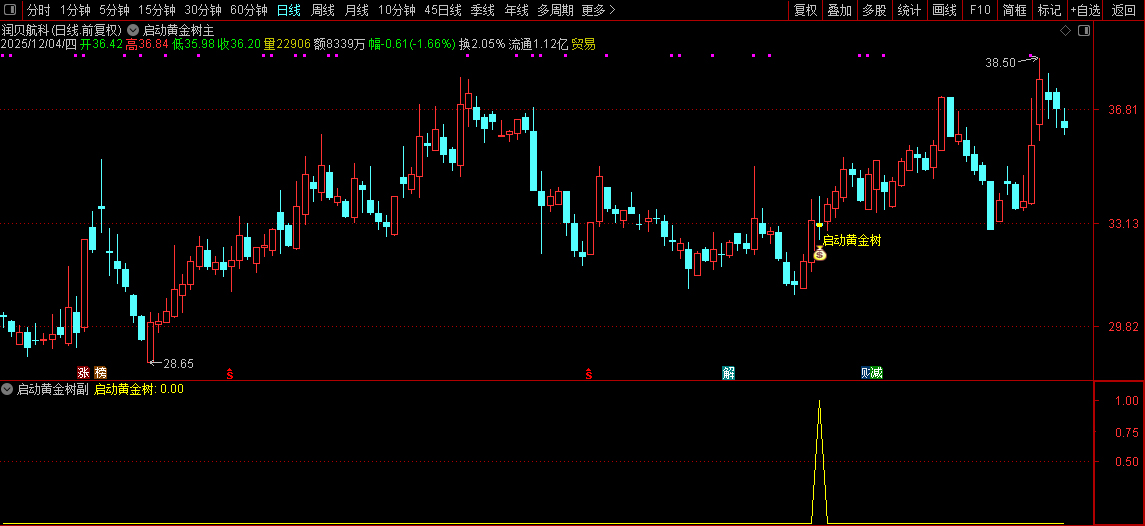This screenshot has height=526, width=1145.
Task: Click the 复权 button
Action: 805,10
